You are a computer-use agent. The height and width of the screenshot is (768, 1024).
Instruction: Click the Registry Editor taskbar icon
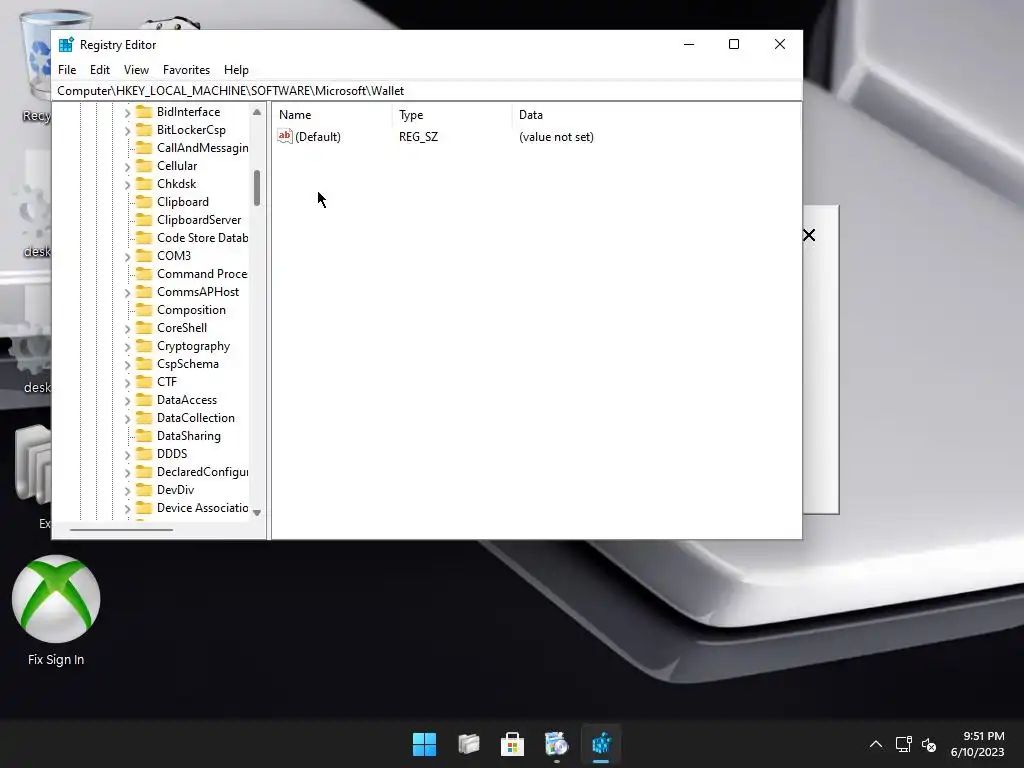(x=601, y=744)
